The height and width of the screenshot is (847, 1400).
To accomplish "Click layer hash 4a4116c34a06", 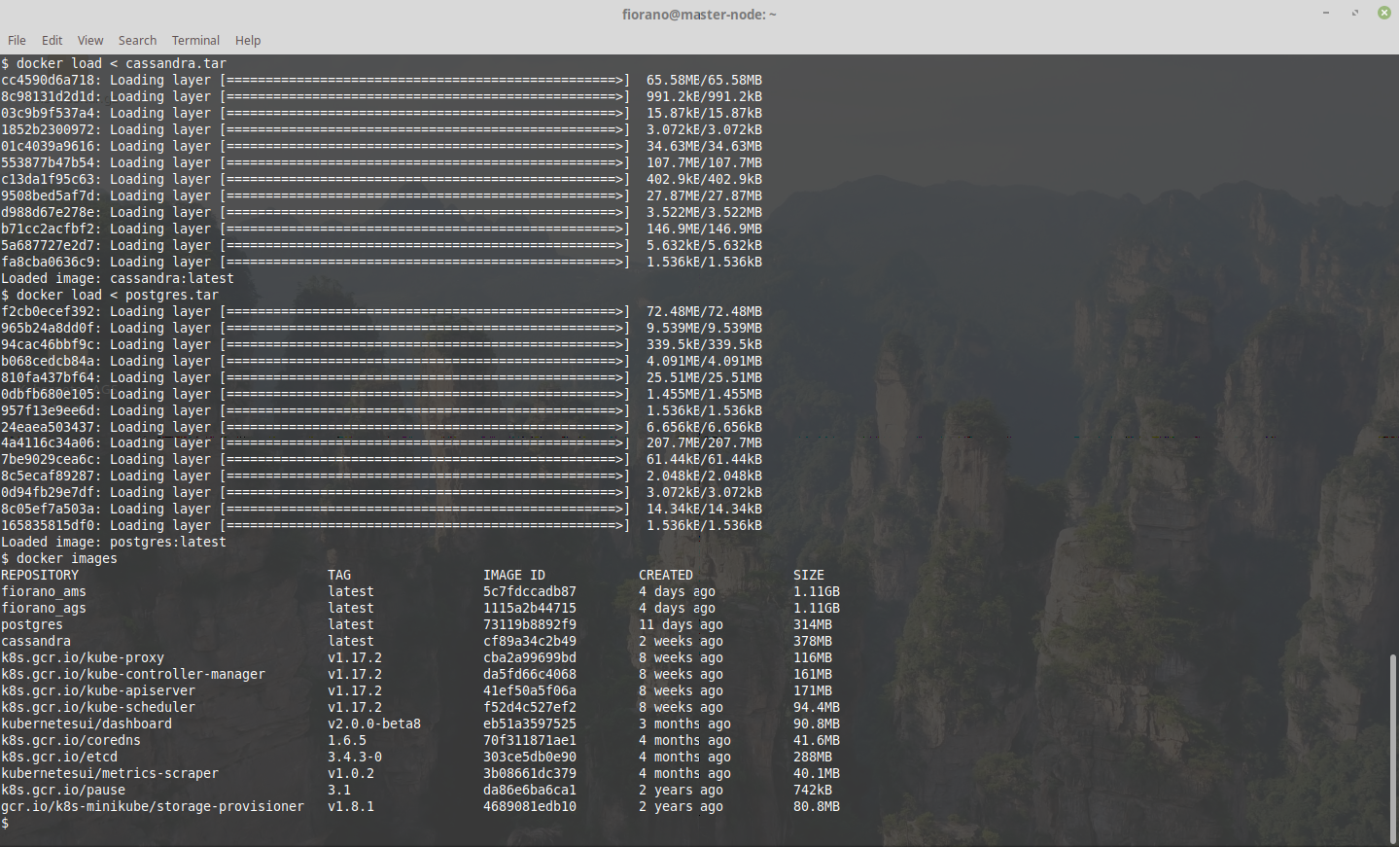I will (x=48, y=442).
